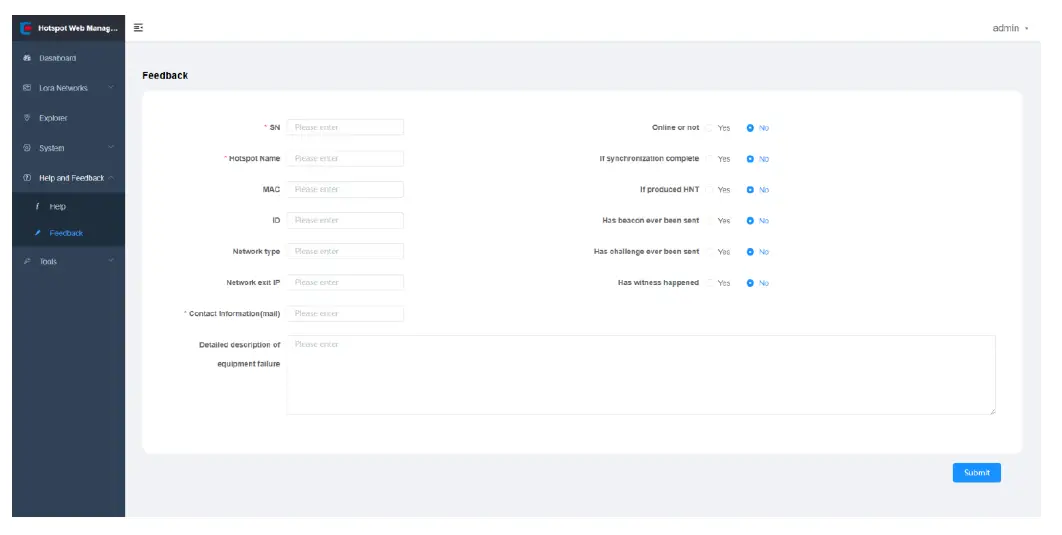
Task: Select Yes for Has witness happened
Action: [x=708, y=283]
